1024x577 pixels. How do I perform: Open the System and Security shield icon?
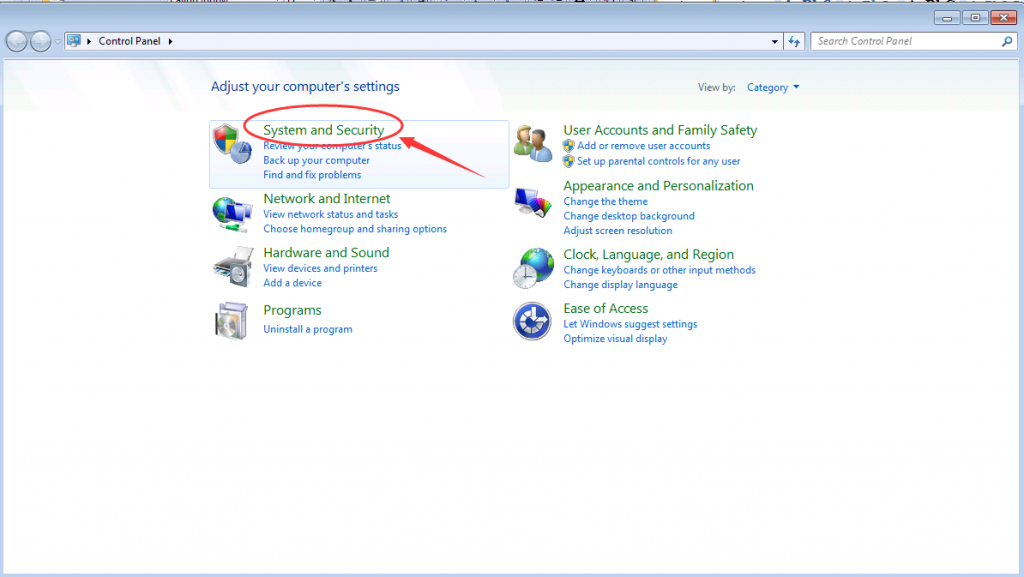coord(232,143)
